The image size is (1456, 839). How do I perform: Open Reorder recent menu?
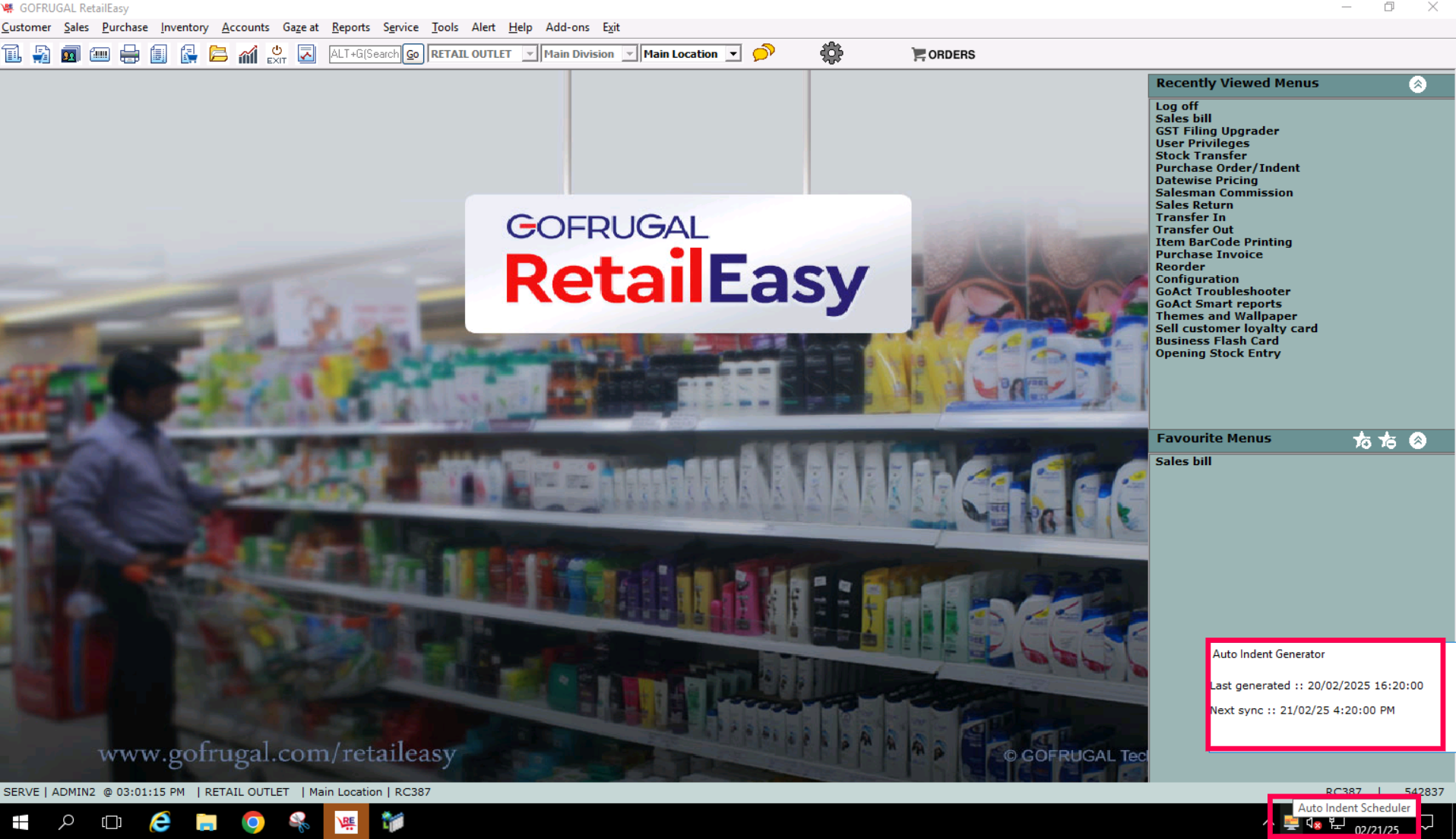pos(1180,267)
